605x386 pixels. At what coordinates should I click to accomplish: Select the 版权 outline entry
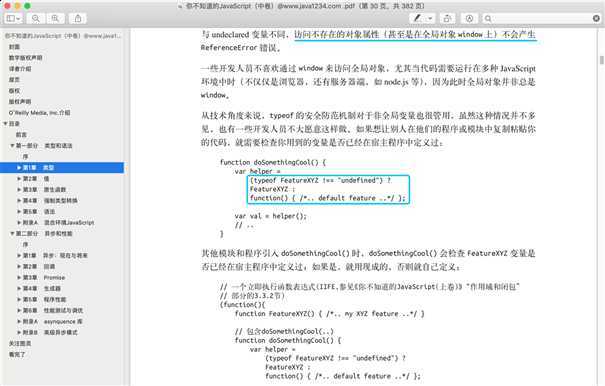pyautogui.click(x=14, y=91)
